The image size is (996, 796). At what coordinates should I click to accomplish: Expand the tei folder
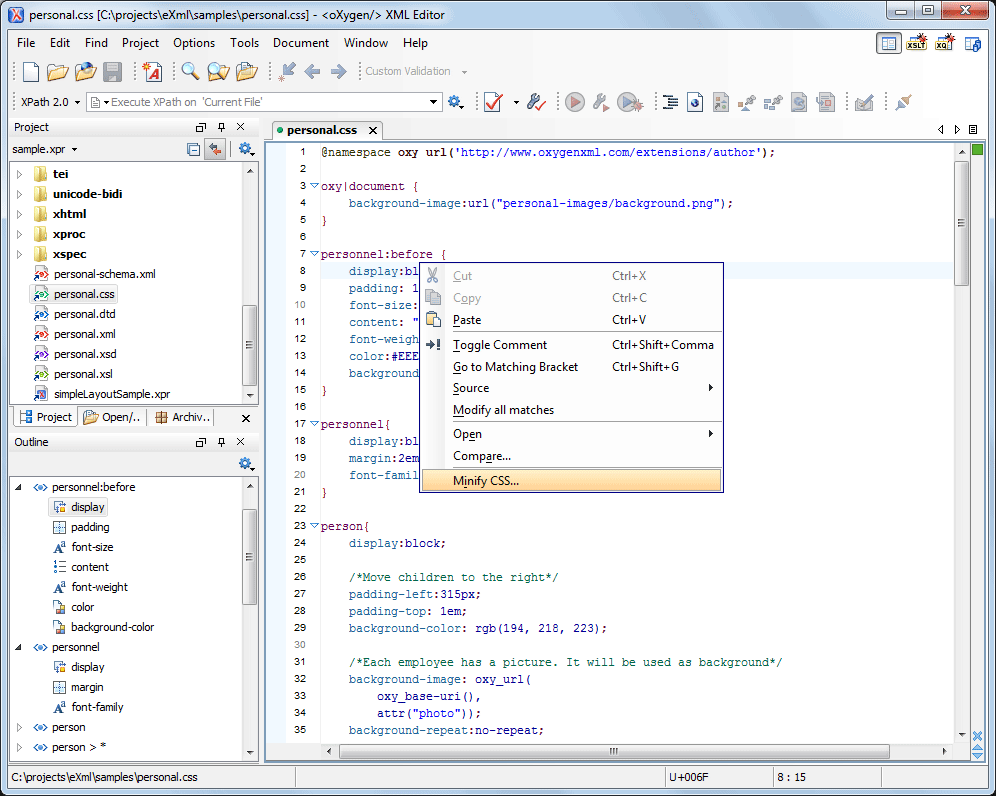(19, 174)
